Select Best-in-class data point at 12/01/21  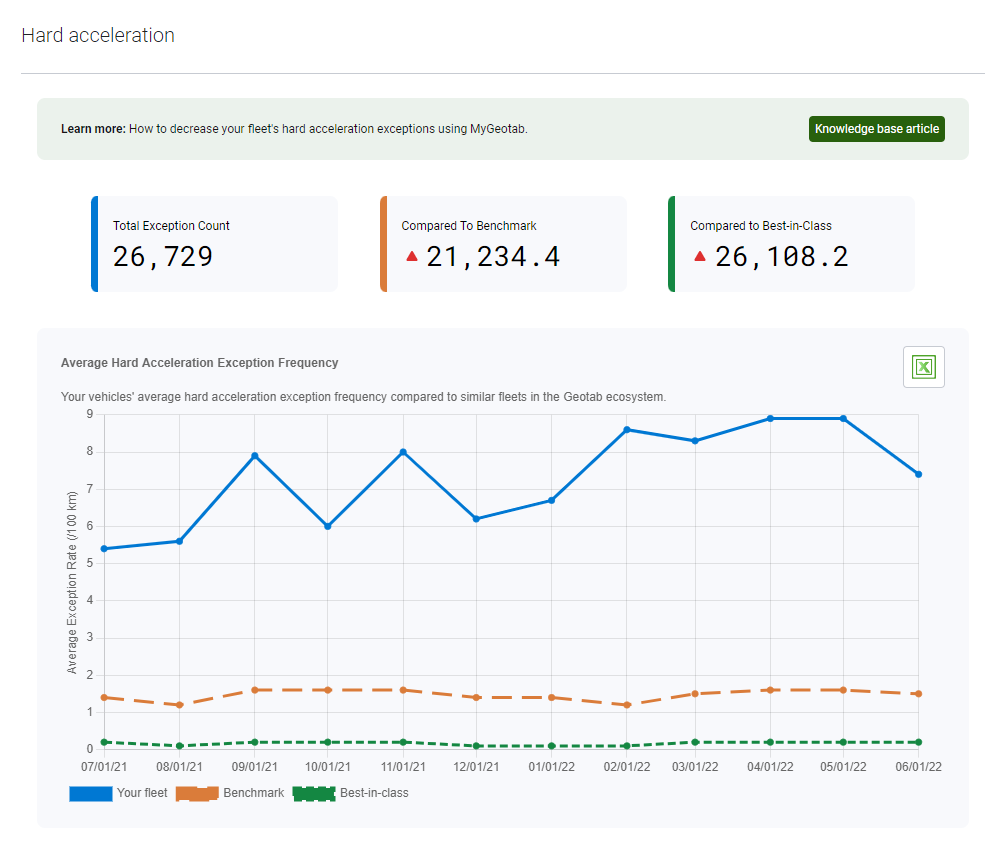[477, 746]
